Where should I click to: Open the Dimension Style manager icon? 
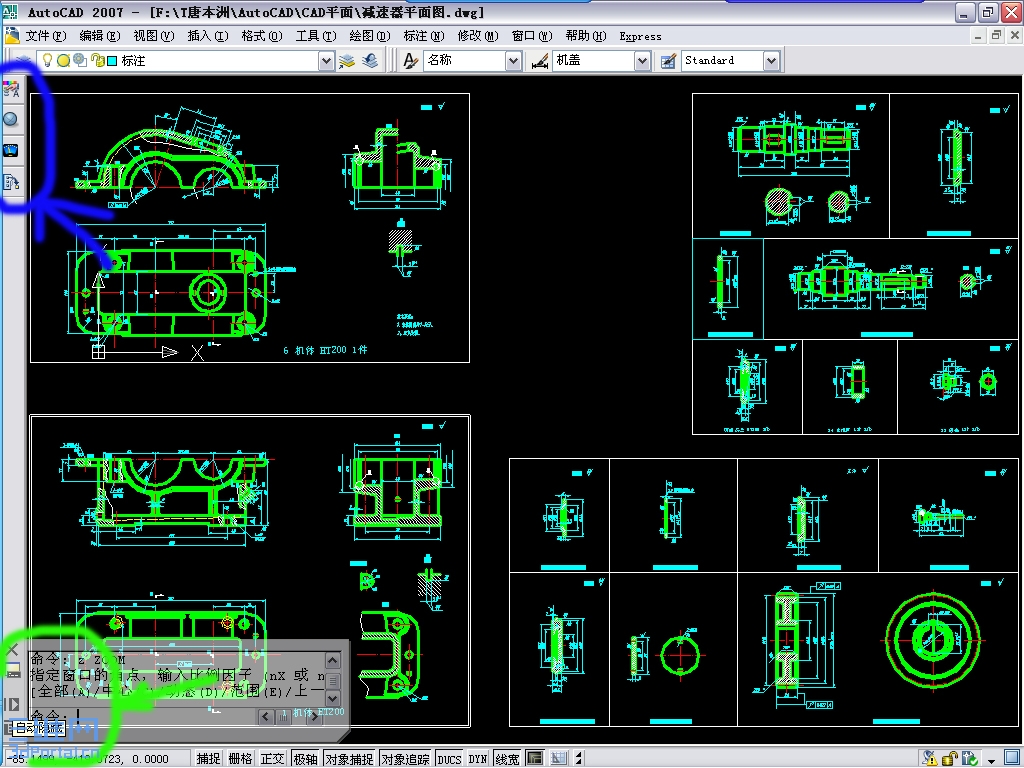(x=540, y=60)
